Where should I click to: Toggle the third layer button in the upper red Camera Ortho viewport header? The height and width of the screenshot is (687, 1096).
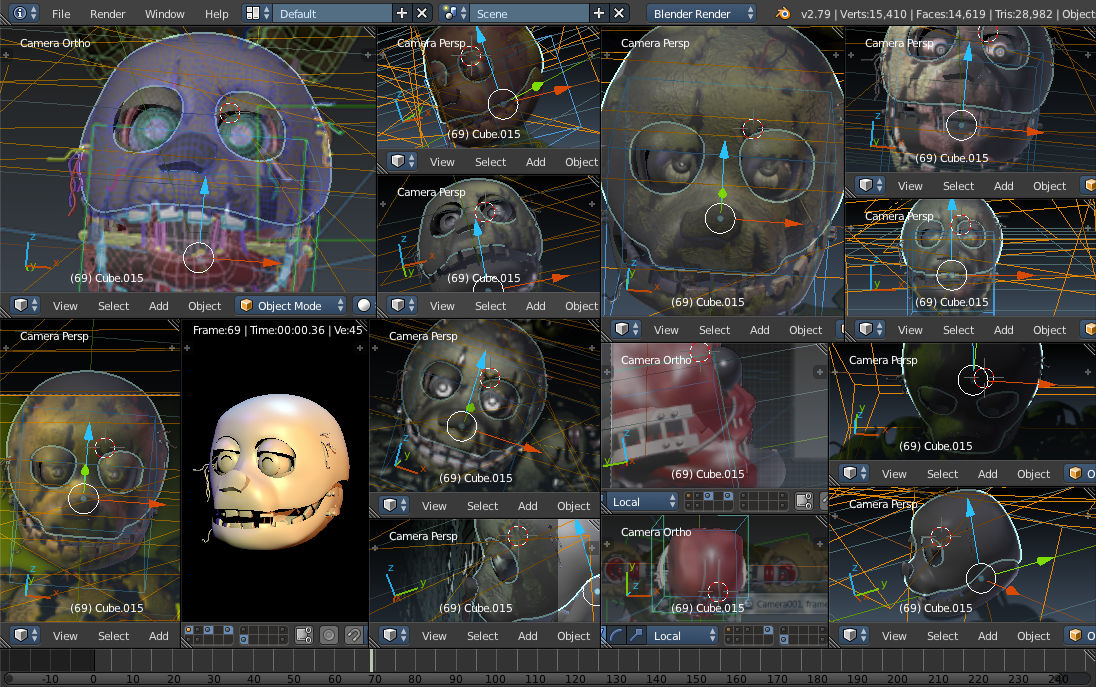[x=708, y=496]
